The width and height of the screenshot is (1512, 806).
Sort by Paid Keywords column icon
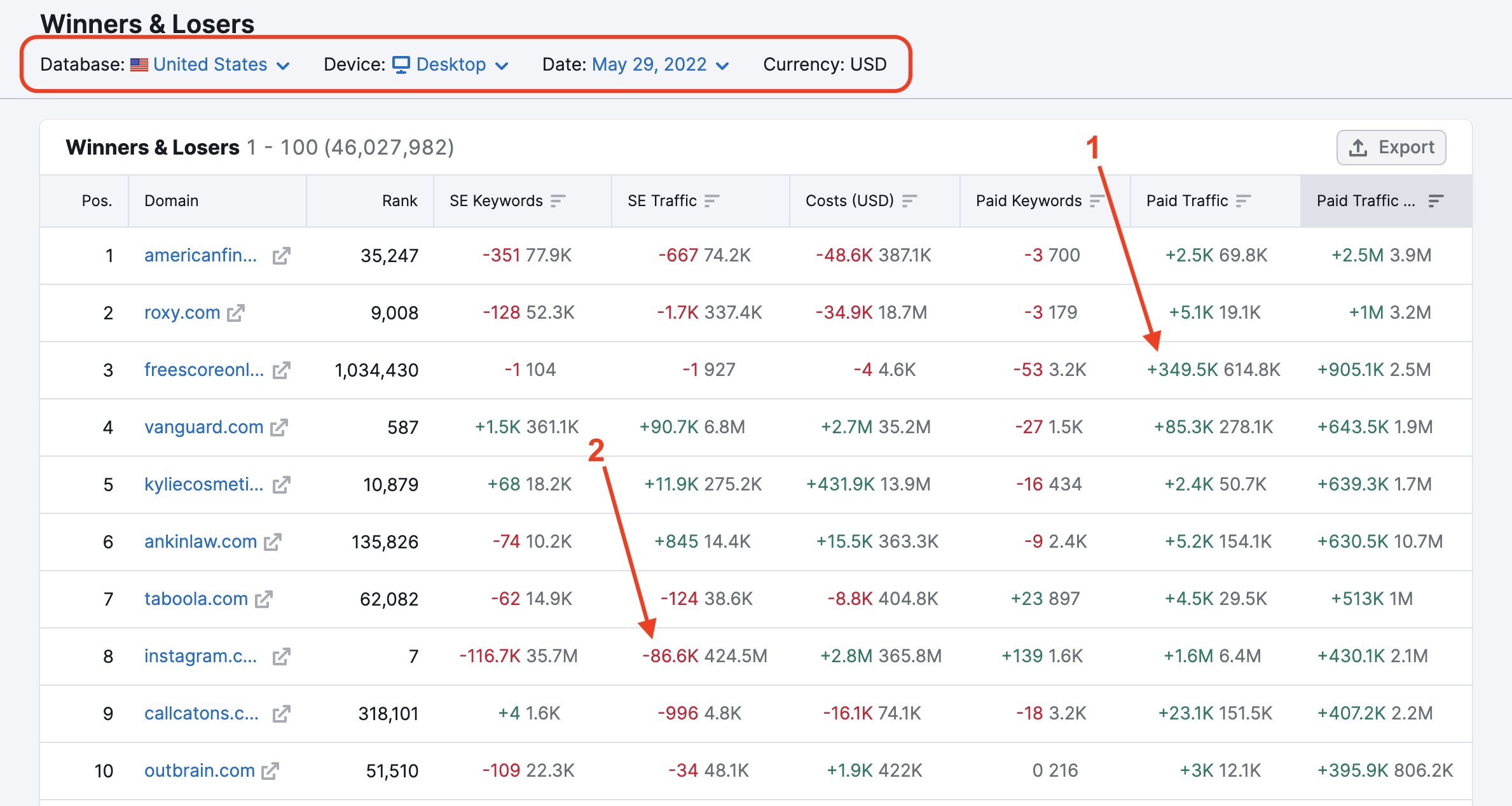(1096, 201)
